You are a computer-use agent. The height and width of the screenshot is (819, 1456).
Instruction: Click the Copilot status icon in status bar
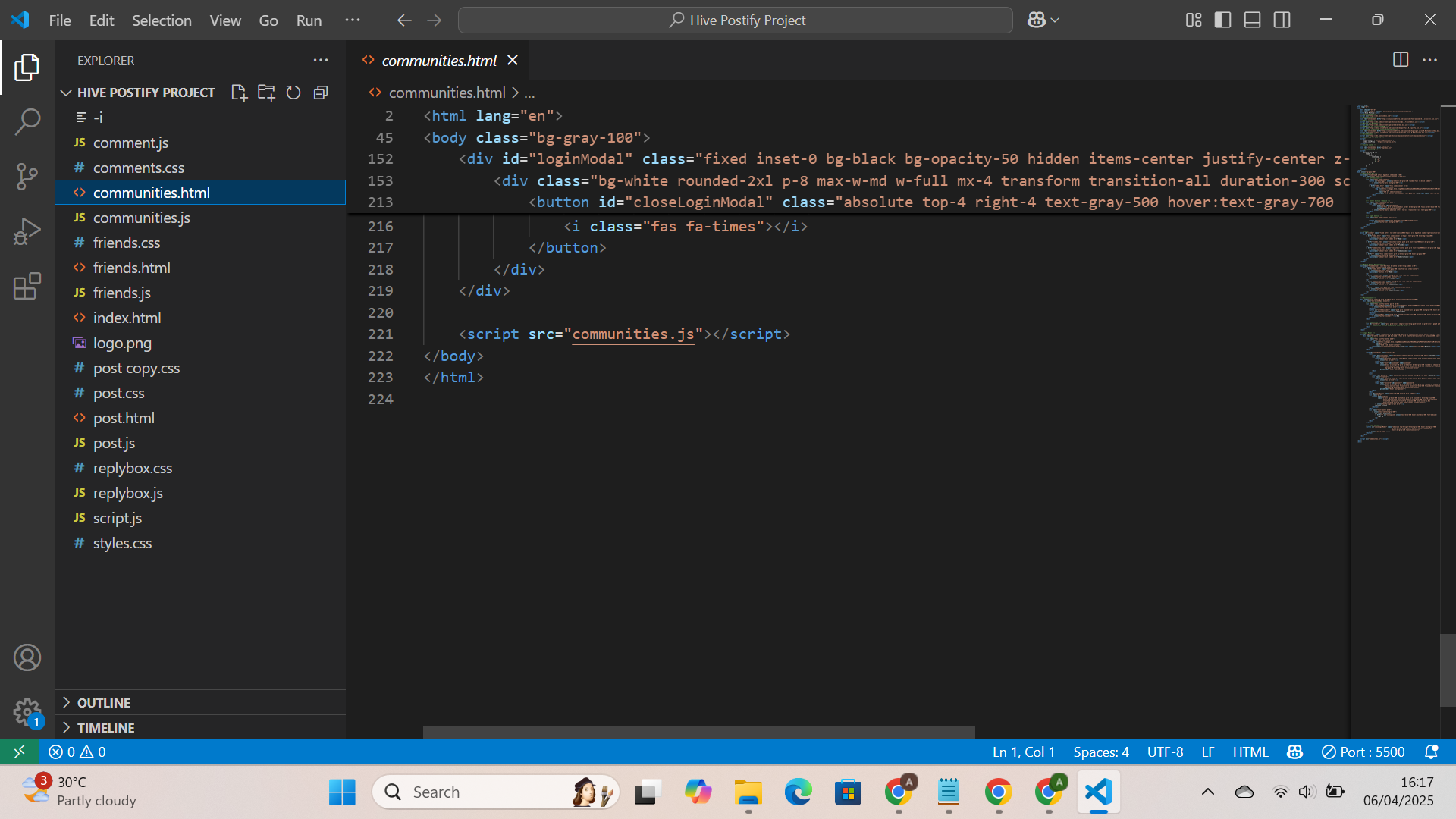tap(1294, 752)
